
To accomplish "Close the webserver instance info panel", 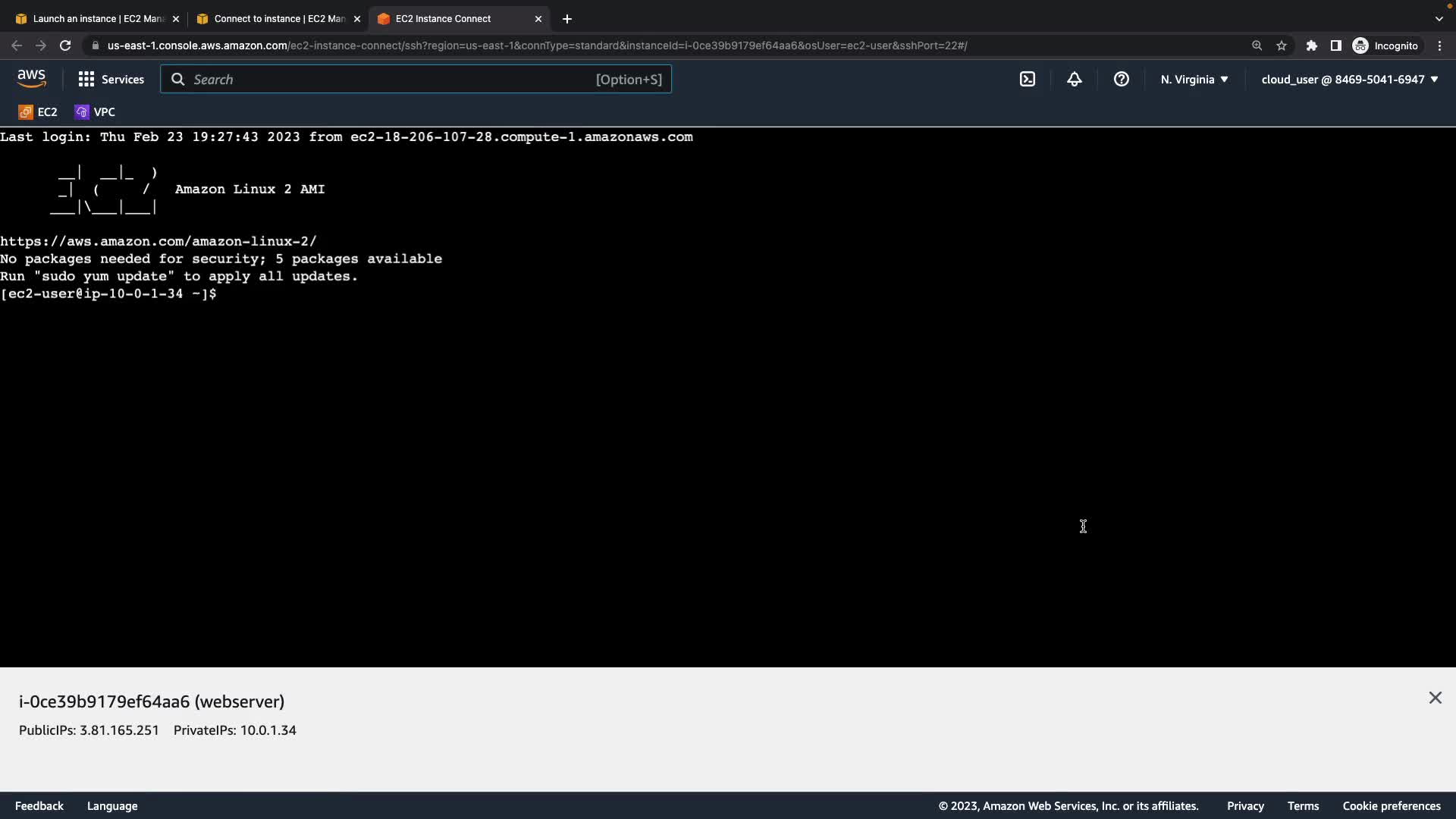I will point(1435,698).
